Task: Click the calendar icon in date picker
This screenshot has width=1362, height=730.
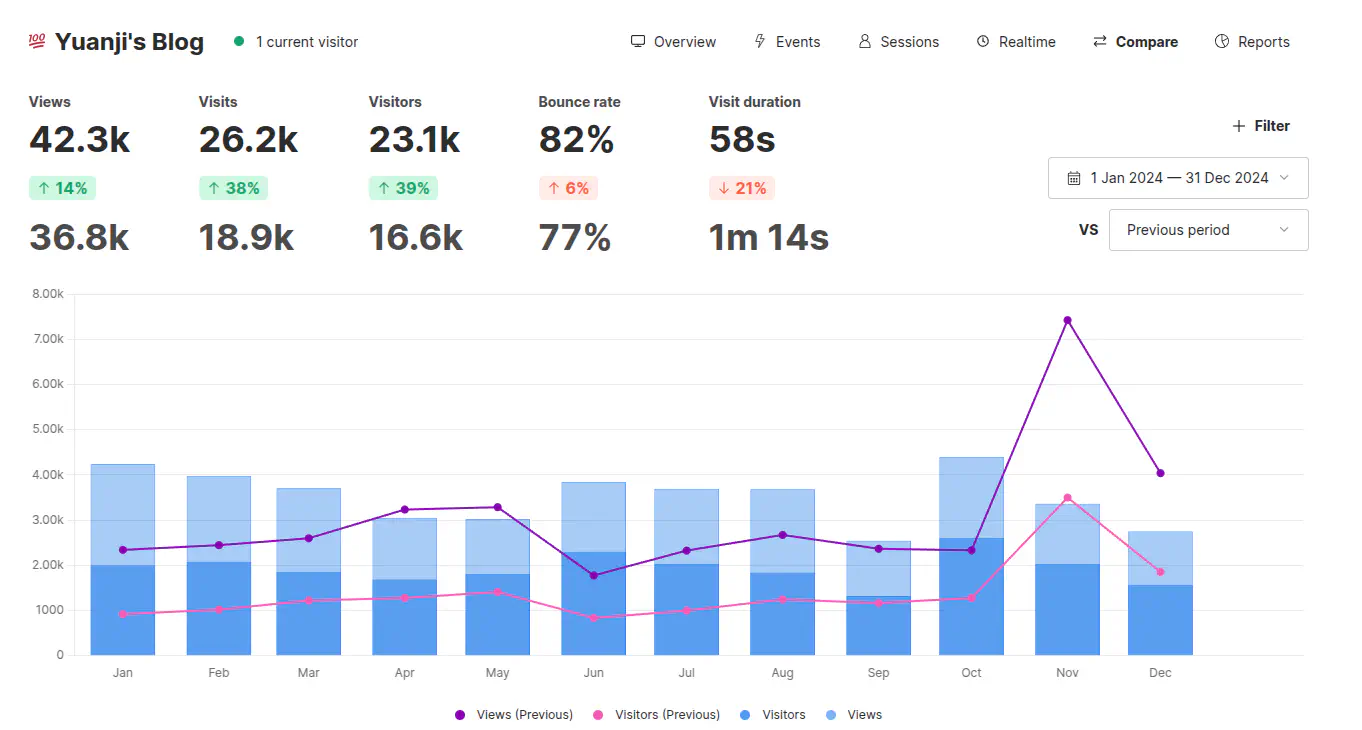Action: tap(1074, 178)
